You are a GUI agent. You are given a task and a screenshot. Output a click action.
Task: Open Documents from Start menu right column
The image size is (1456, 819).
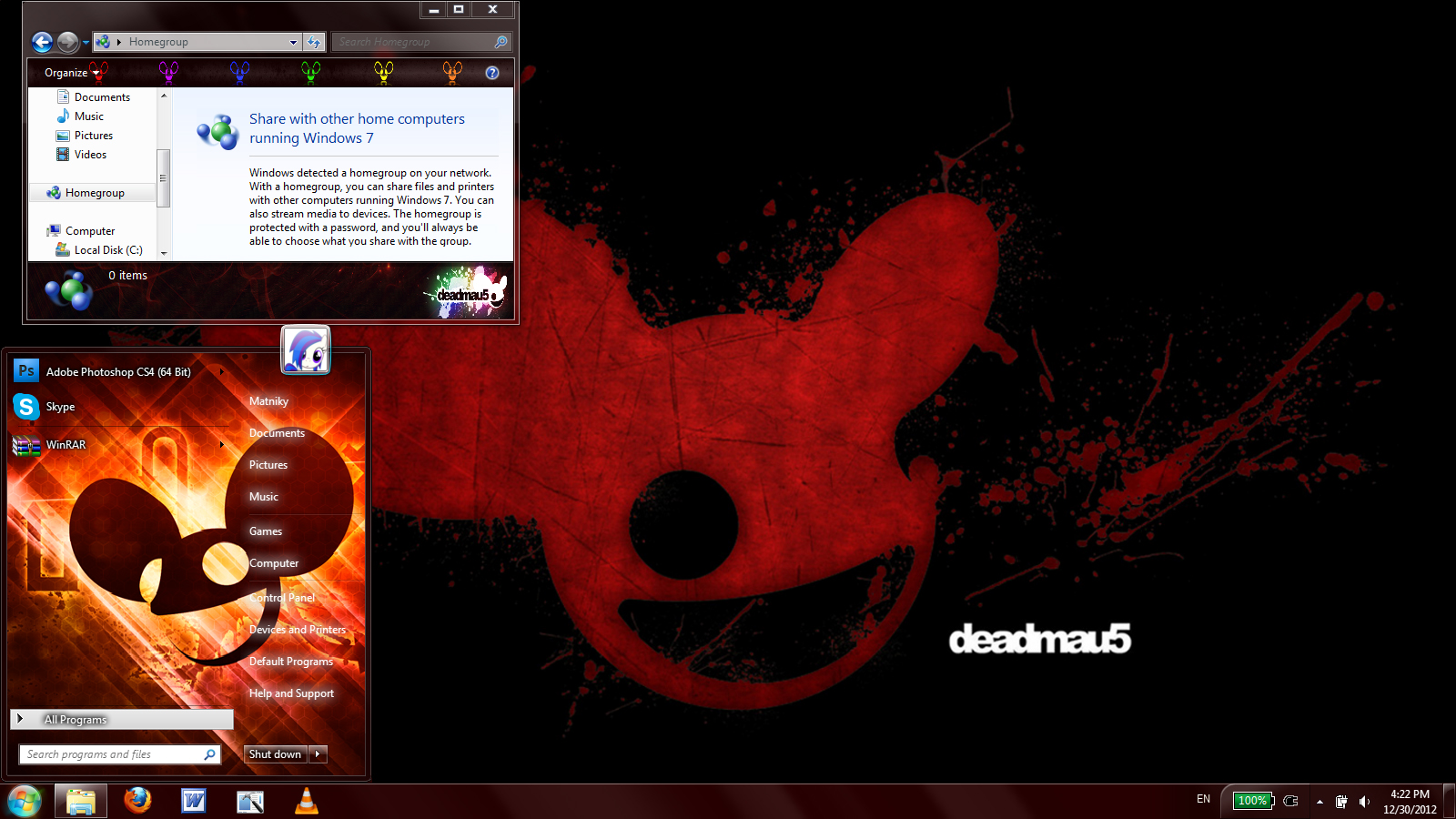pos(277,433)
